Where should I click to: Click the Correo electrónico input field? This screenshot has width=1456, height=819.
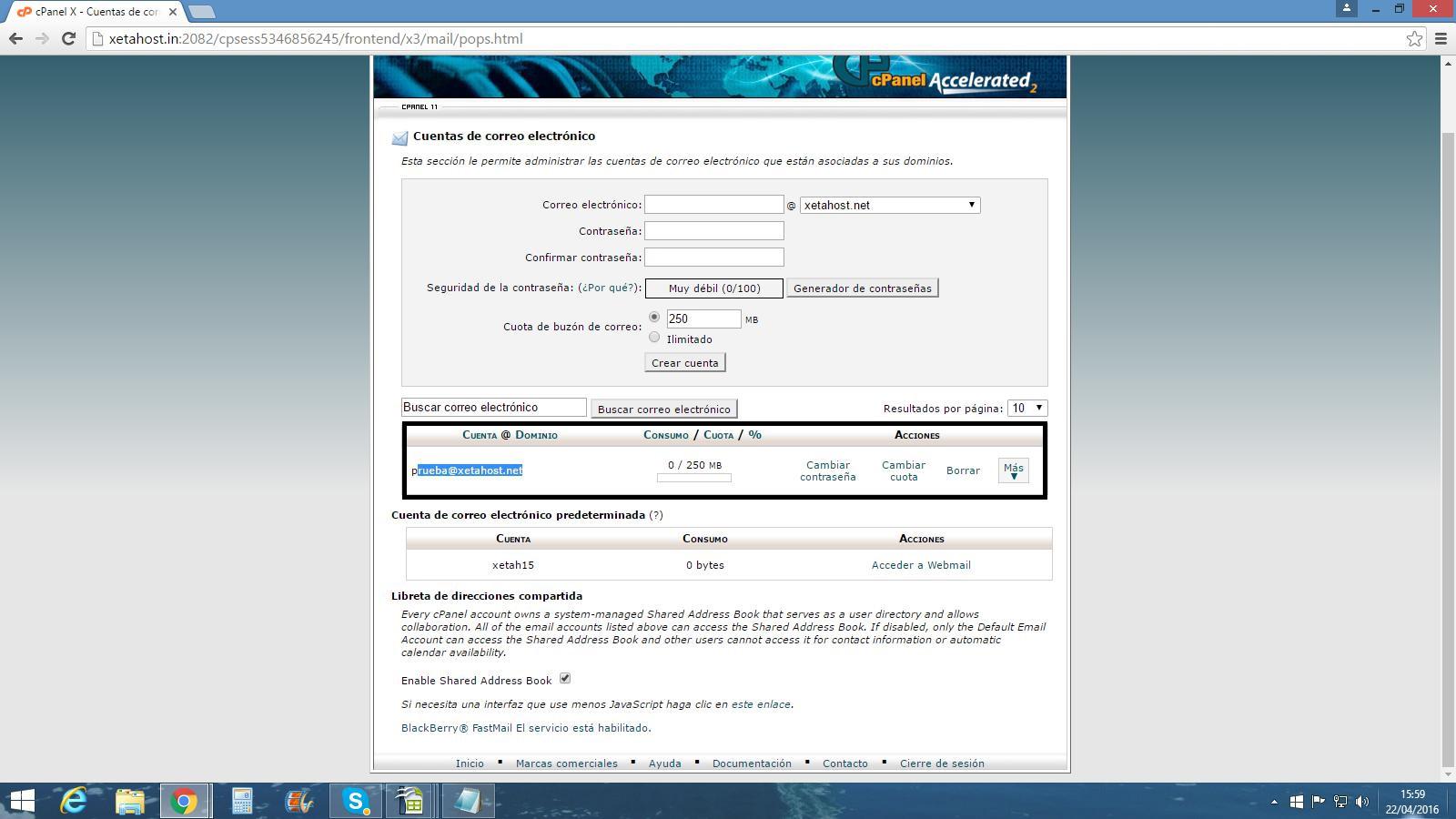click(x=713, y=205)
